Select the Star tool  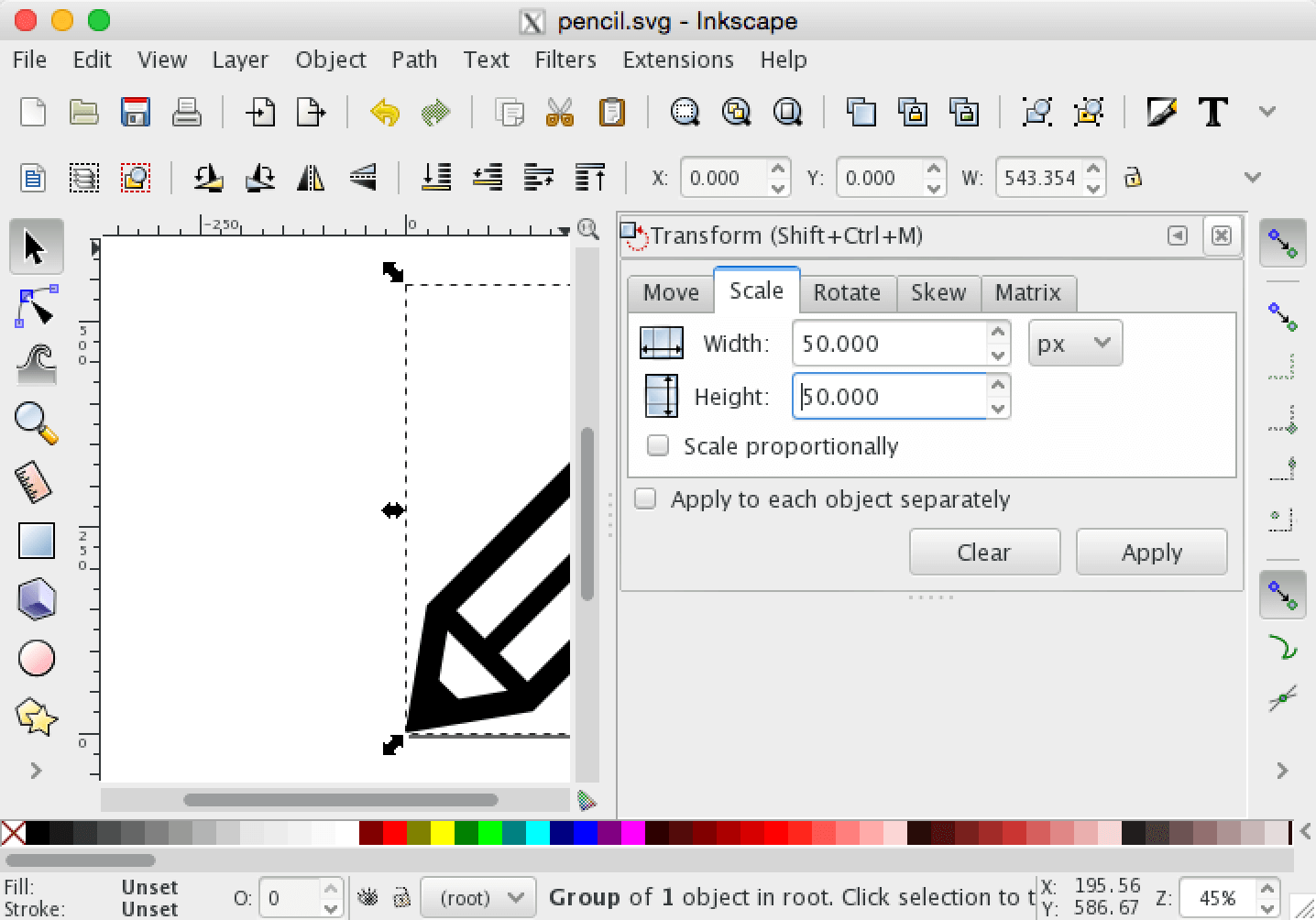pos(37,716)
